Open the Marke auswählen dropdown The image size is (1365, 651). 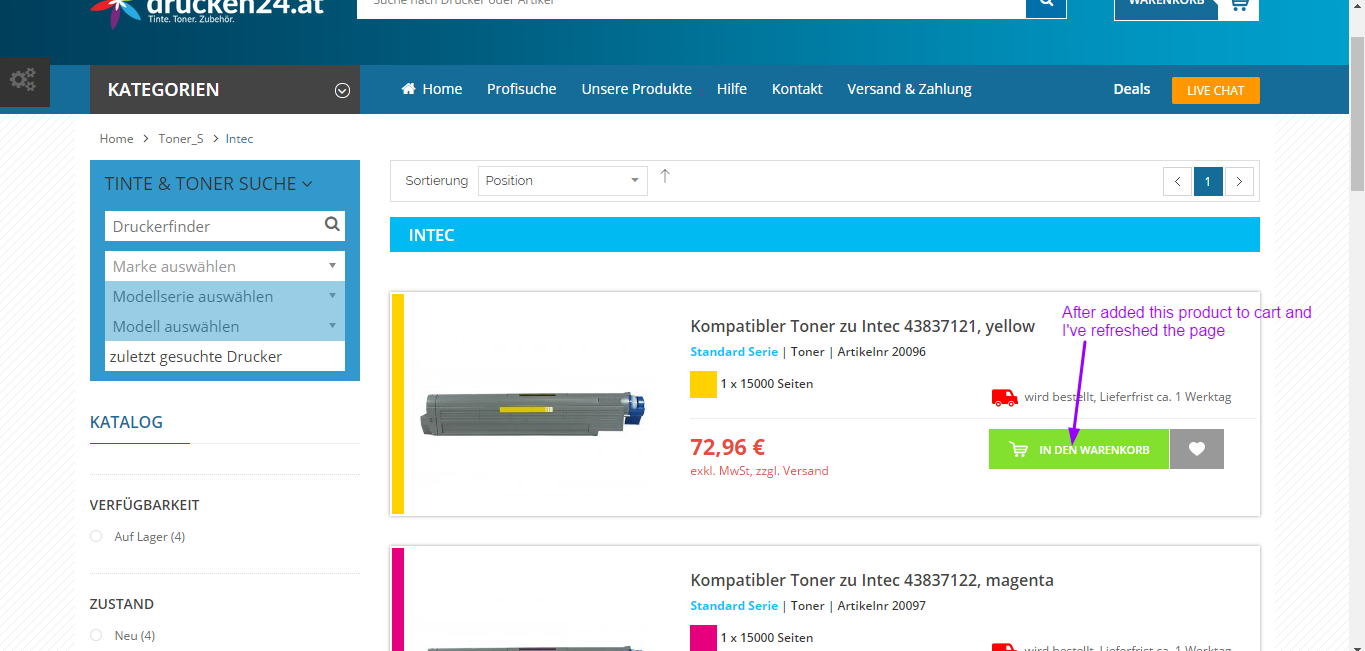[x=225, y=266]
